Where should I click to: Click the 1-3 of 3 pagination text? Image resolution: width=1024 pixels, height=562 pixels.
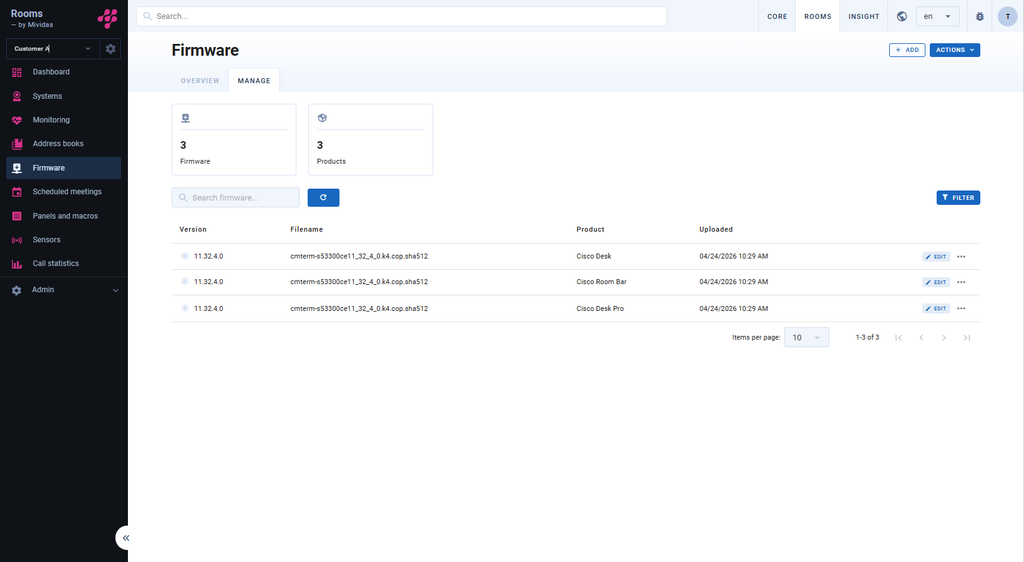867,337
